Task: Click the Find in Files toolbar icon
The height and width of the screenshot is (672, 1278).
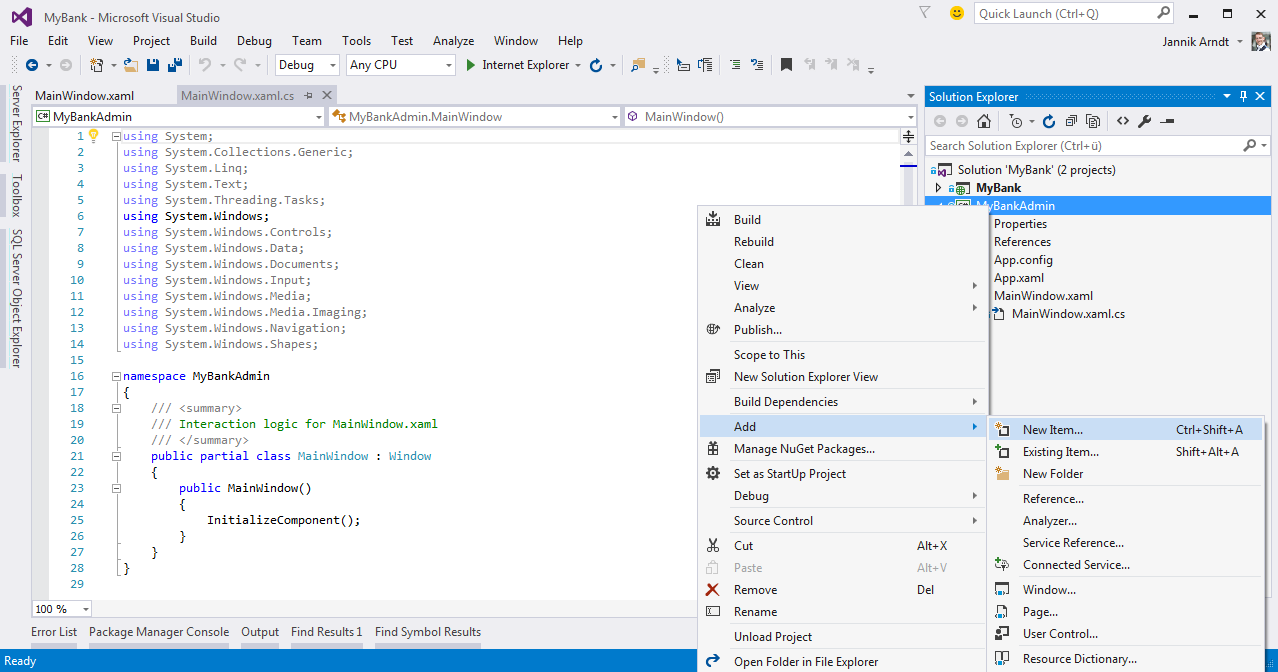Action: (x=638, y=65)
